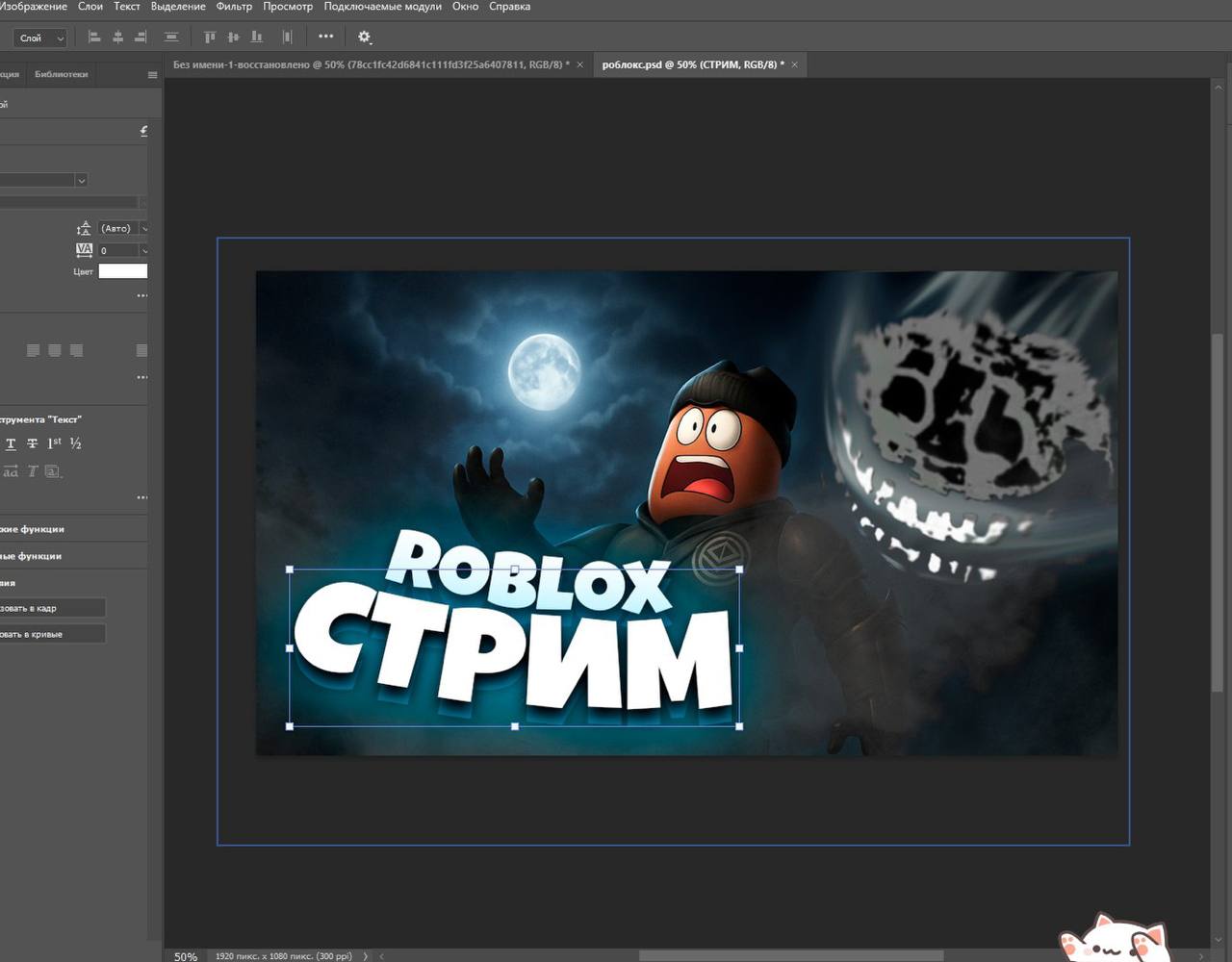Image resolution: width=1232 pixels, height=962 pixels.
Task: Click the zoom level field showing 50%
Action: (x=186, y=956)
